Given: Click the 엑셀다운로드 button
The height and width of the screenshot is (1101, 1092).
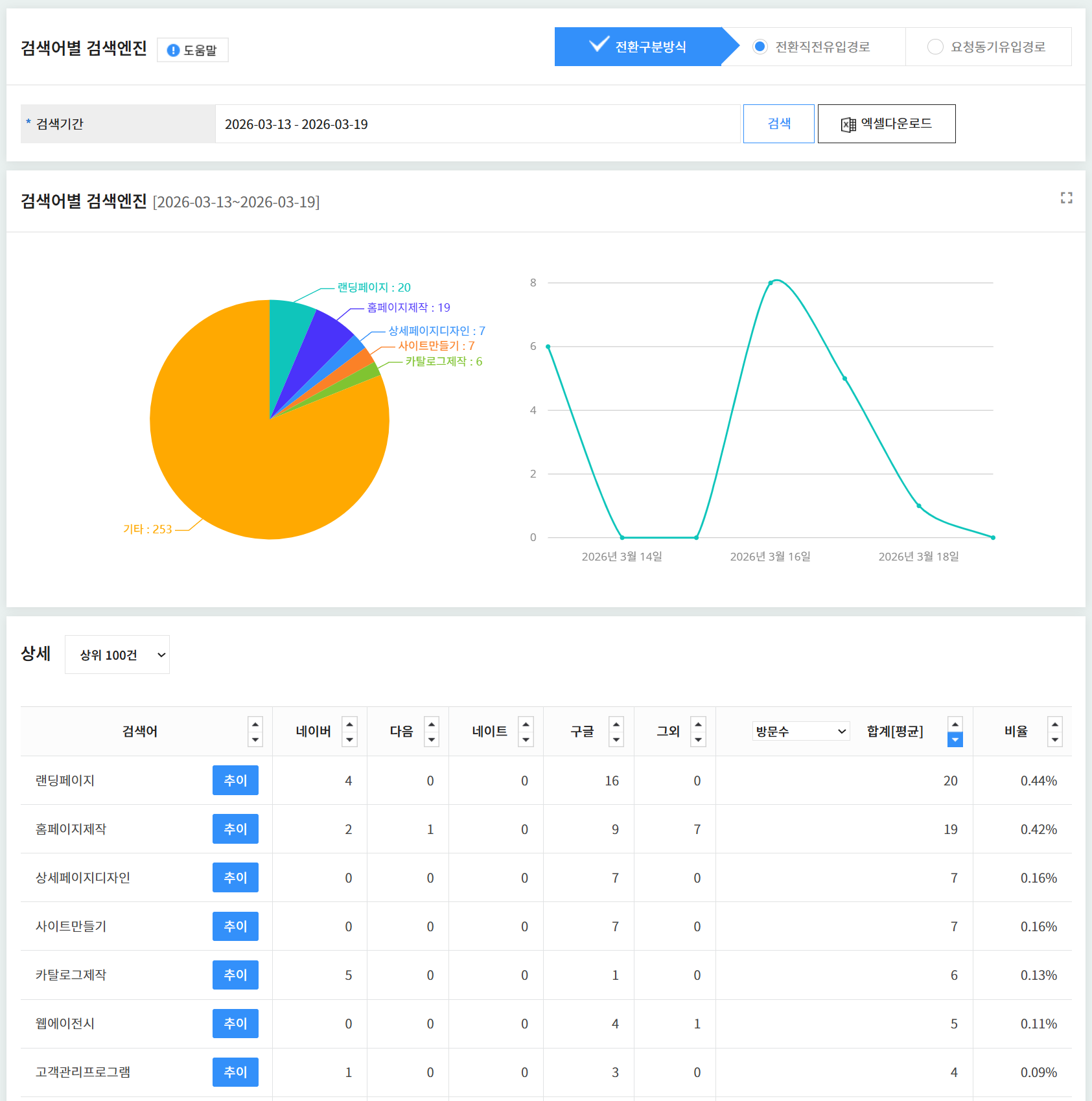Looking at the screenshot, I should tap(886, 124).
